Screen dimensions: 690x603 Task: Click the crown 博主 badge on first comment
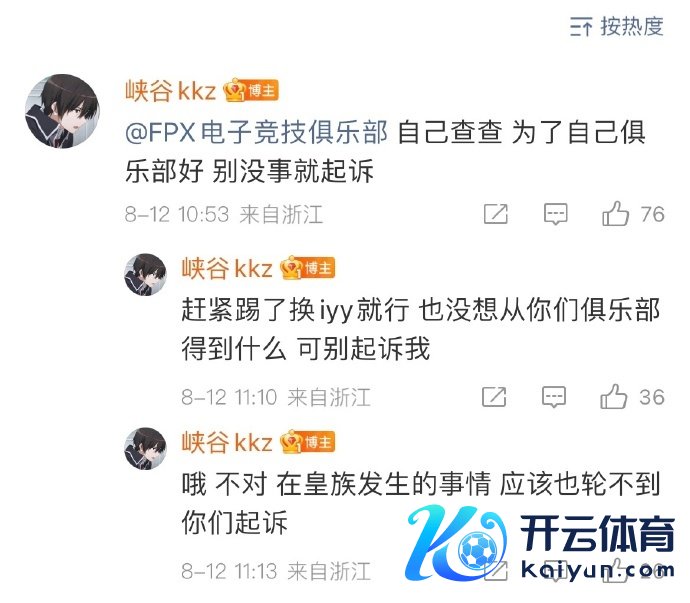[x=251, y=91]
